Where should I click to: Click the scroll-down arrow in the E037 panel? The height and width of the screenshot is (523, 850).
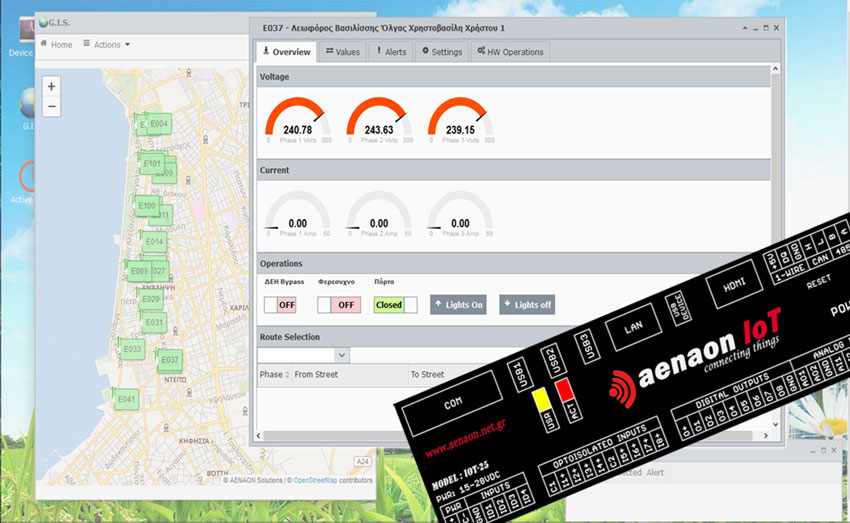(x=775, y=424)
